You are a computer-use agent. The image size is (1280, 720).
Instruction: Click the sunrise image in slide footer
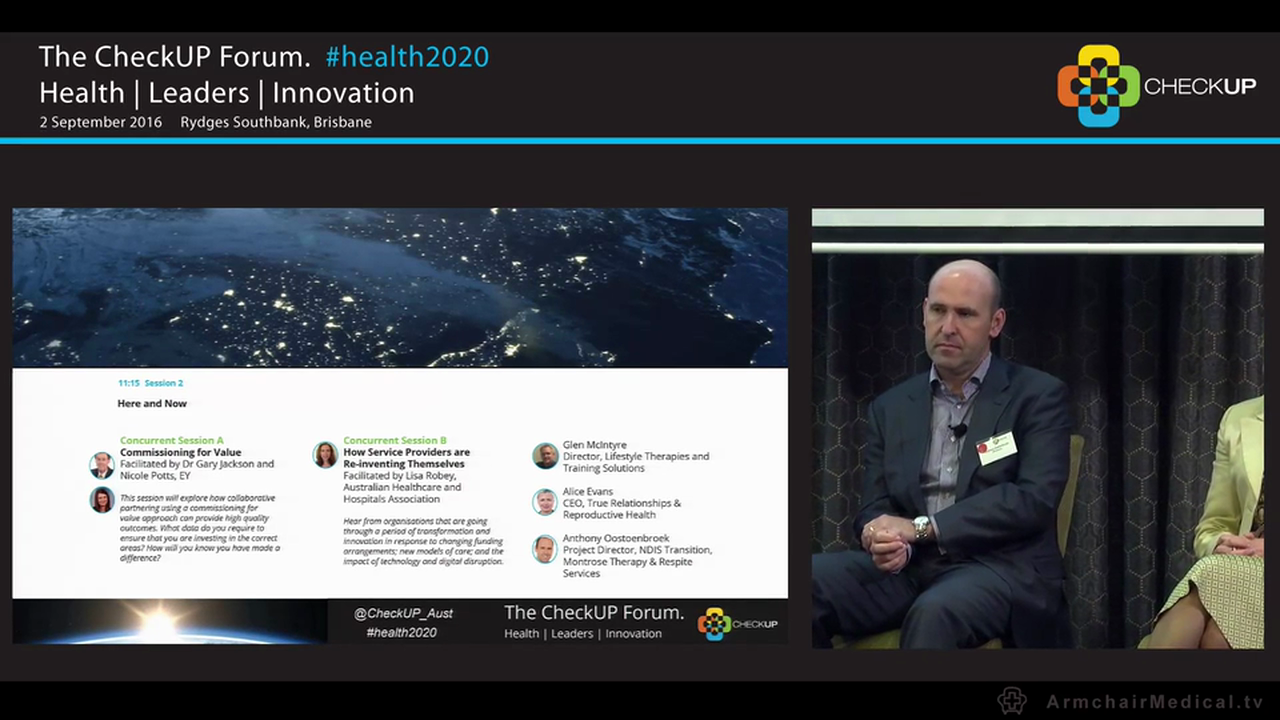coord(170,622)
